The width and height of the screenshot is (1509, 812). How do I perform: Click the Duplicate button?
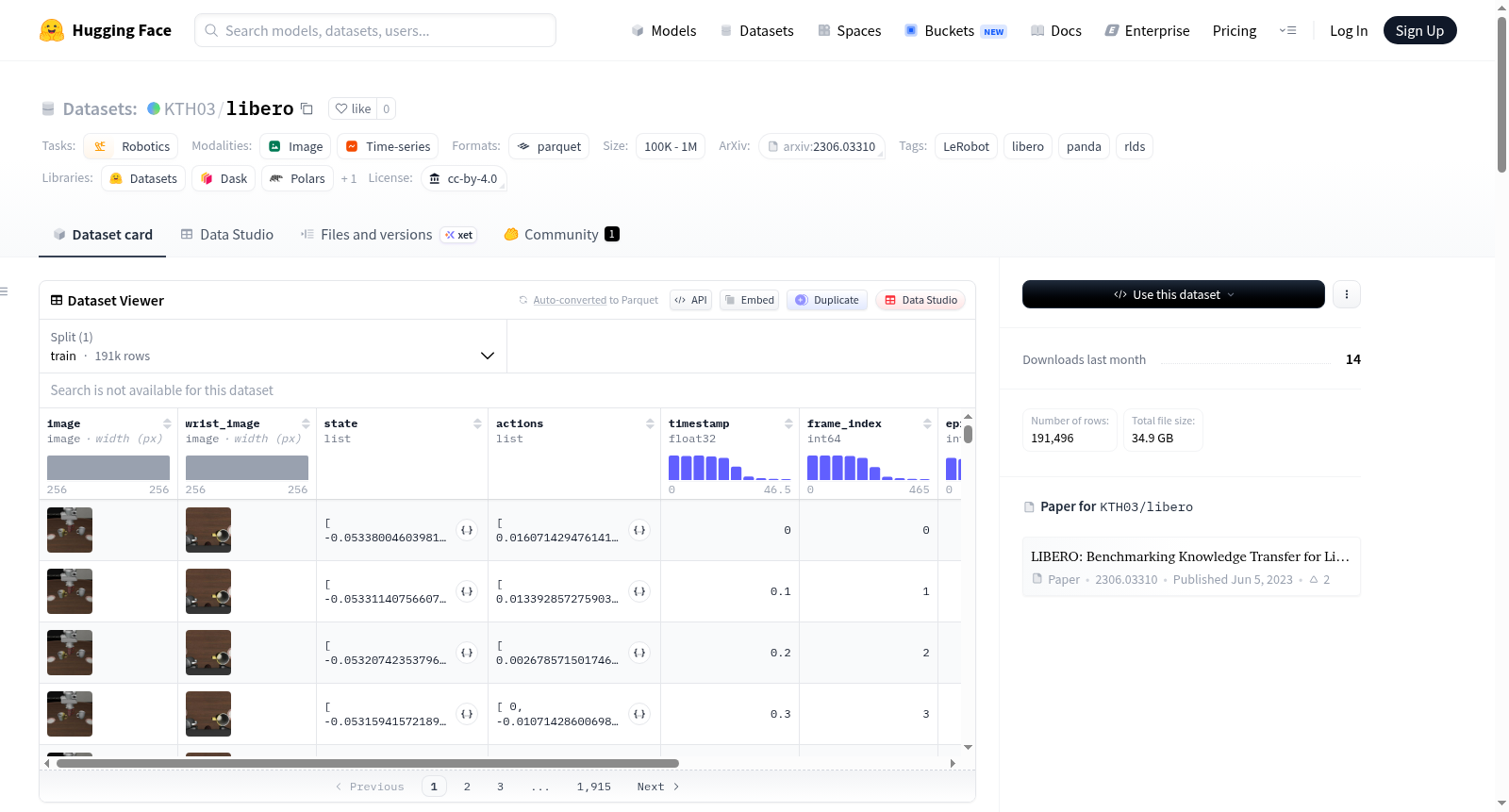[827, 300]
